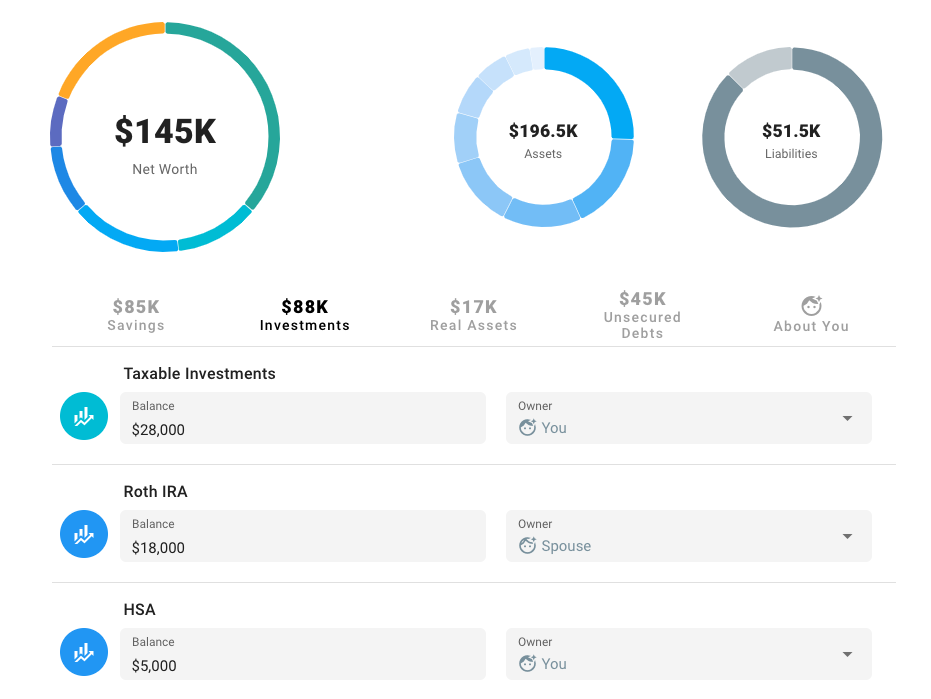This screenshot has height=699, width=931.
Task: Click the Roth IRA Balance field
Action: 303,536
